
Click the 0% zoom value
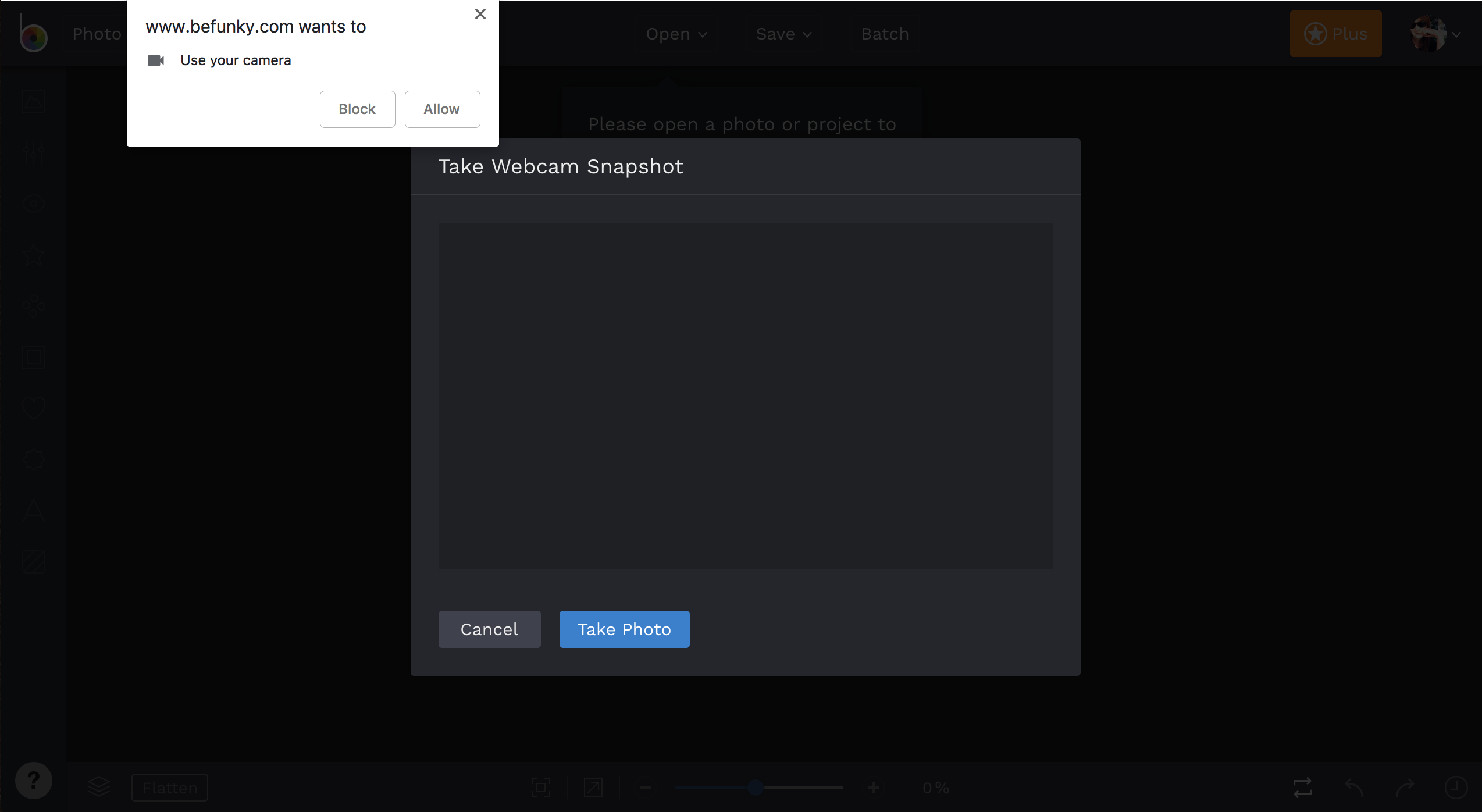[936, 788]
